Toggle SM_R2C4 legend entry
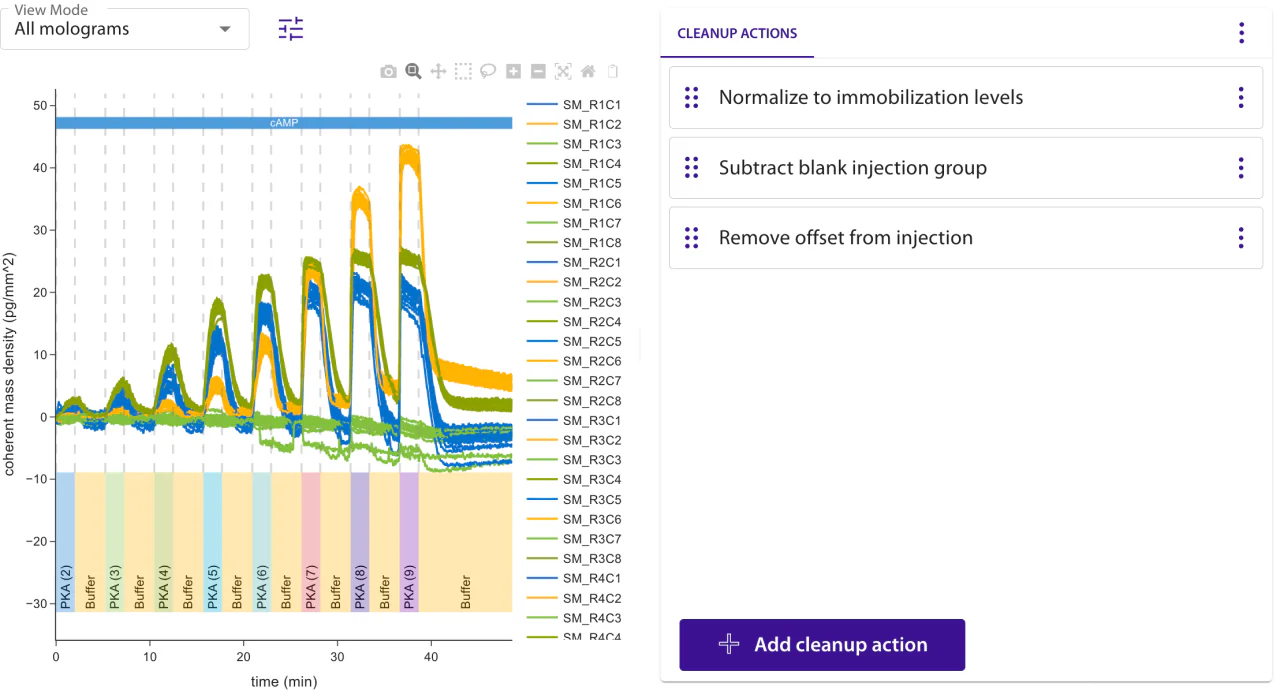Image resolution: width=1280 pixels, height=690 pixels. [x=574, y=322]
